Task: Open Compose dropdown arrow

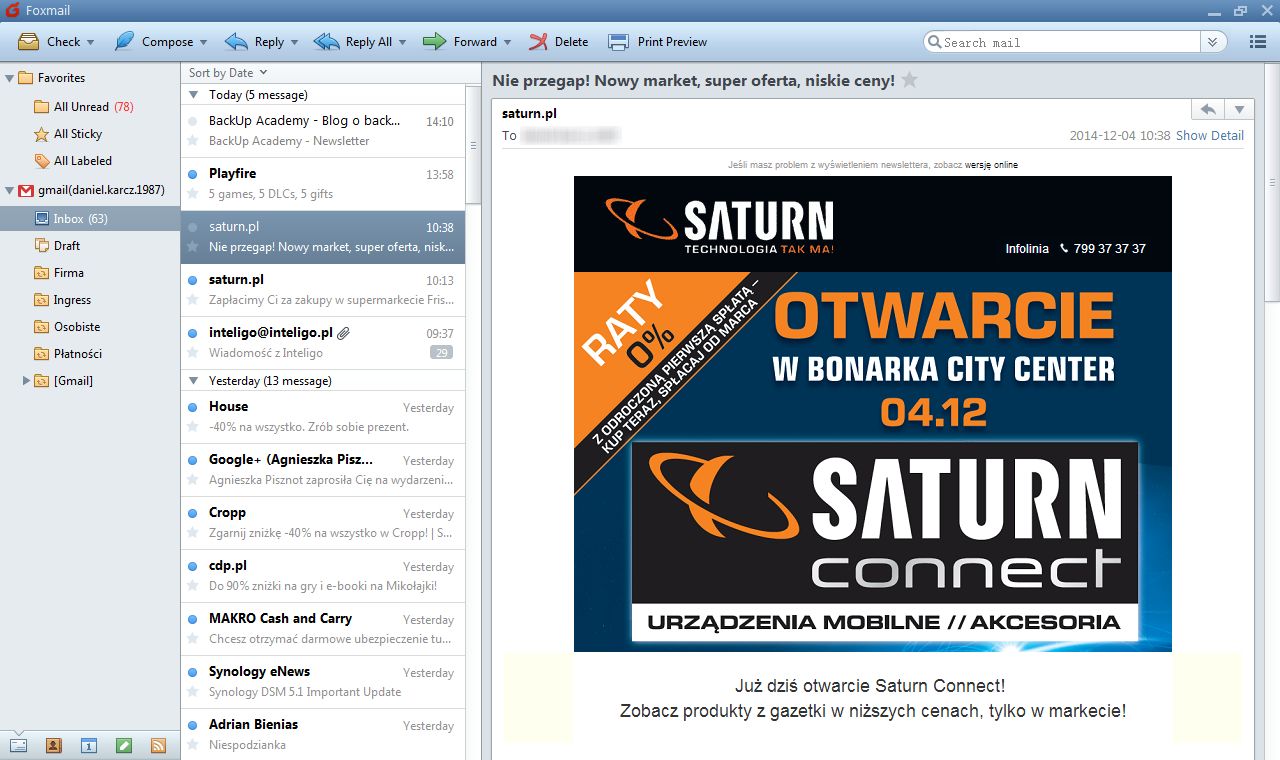Action: (203, 43)
